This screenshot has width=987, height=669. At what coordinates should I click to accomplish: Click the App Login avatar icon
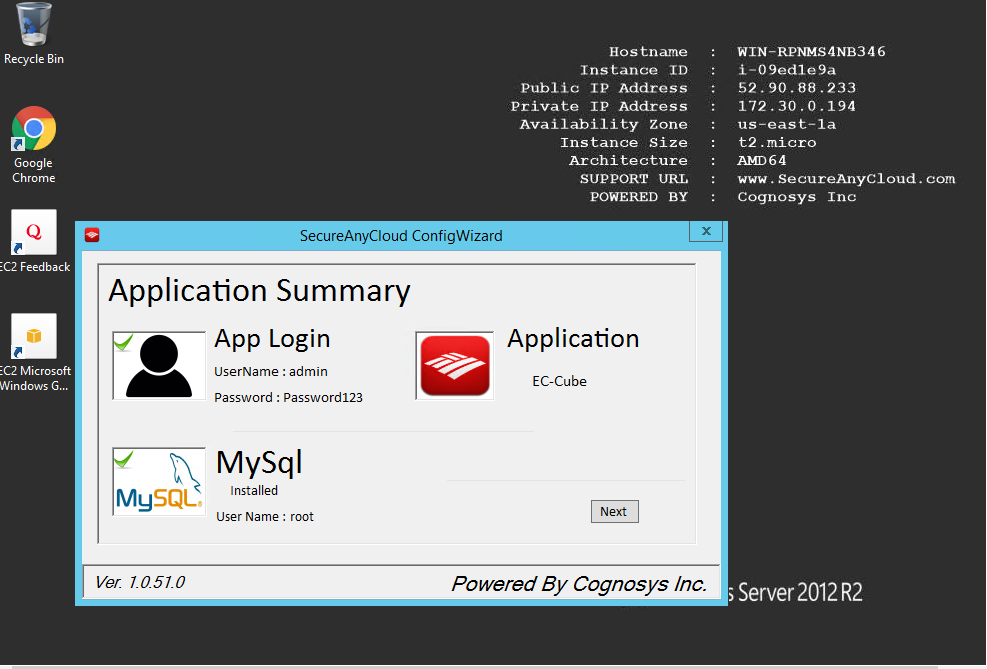click(158, 364)
